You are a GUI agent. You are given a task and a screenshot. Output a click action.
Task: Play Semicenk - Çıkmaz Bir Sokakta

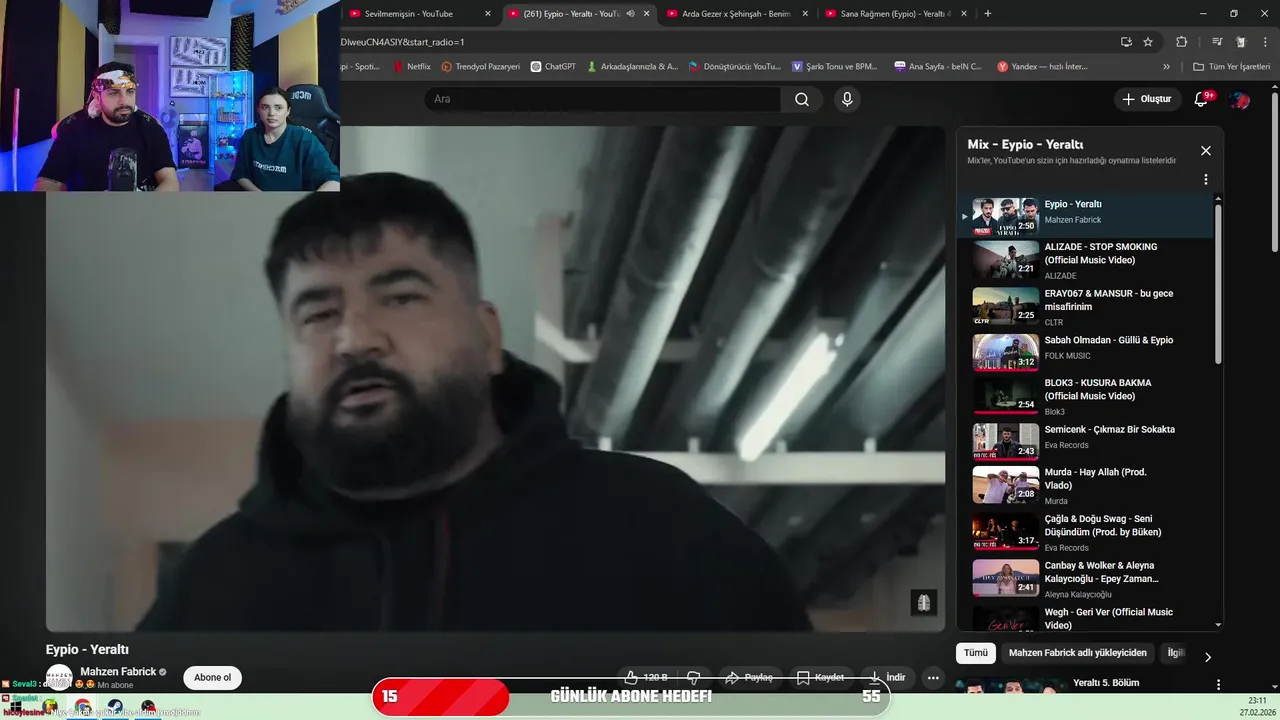coord(1084,440)
